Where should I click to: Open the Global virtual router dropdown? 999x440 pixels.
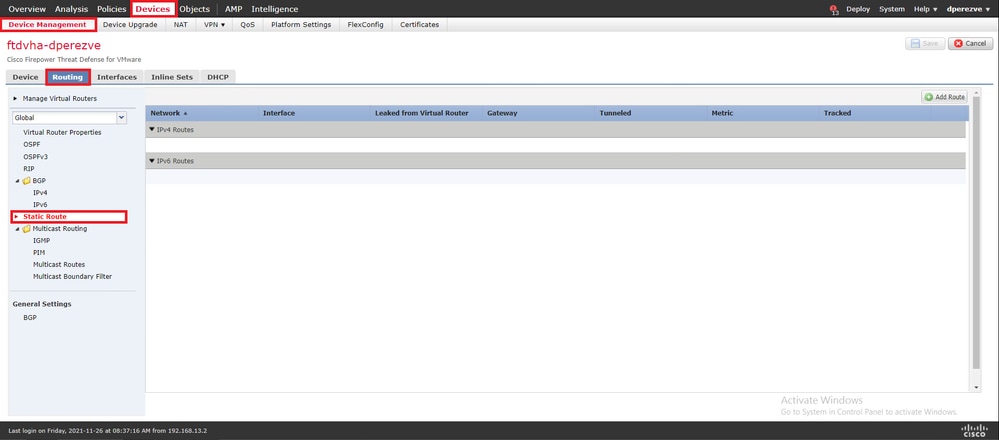click(x=122, y=118)
